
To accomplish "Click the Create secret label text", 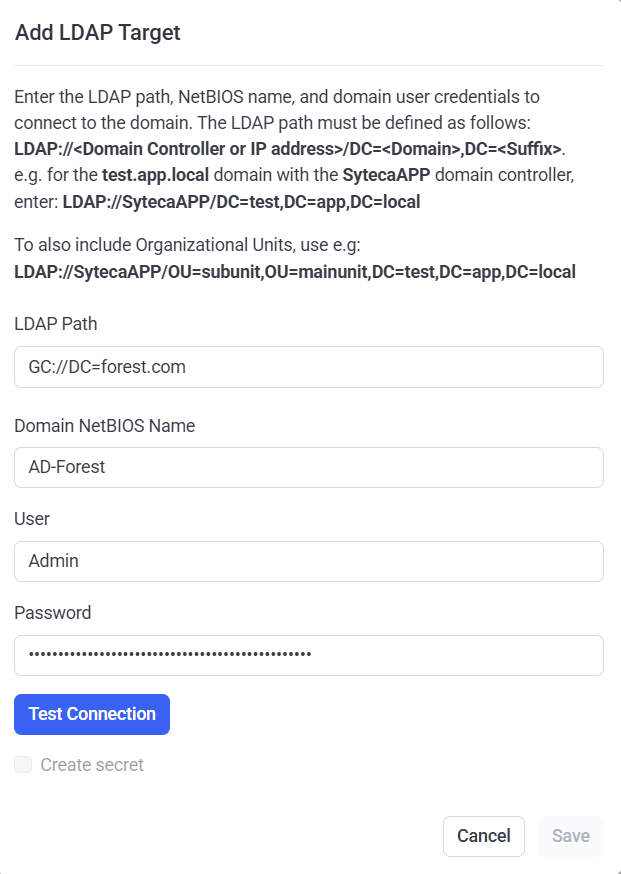I will coord(92,765).
